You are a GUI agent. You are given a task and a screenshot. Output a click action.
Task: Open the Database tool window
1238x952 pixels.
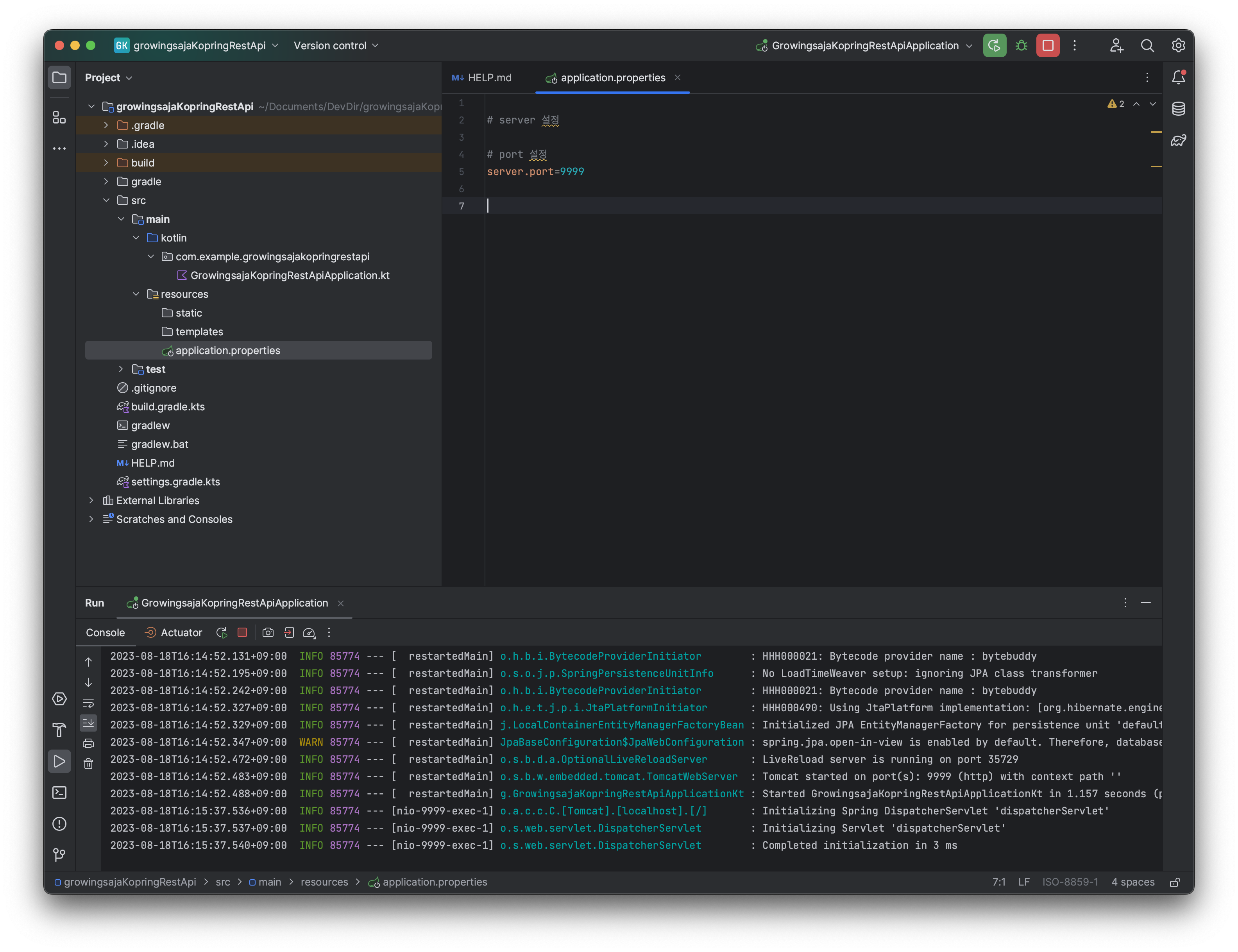(1178, 108)
